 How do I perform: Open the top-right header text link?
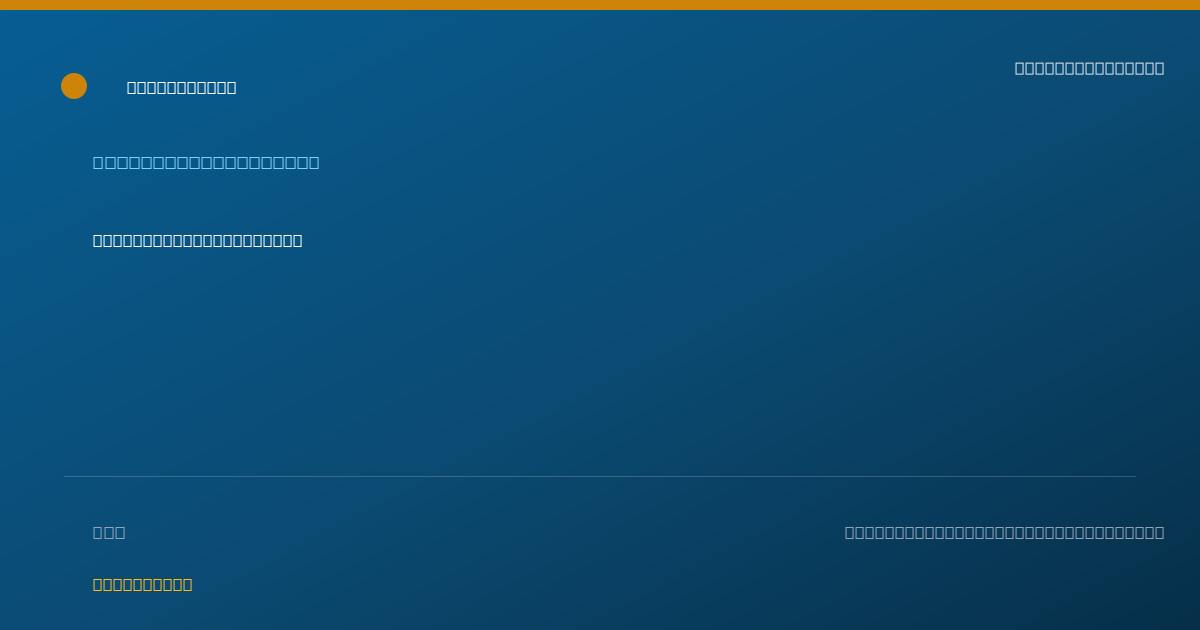tap(1089, 68)
